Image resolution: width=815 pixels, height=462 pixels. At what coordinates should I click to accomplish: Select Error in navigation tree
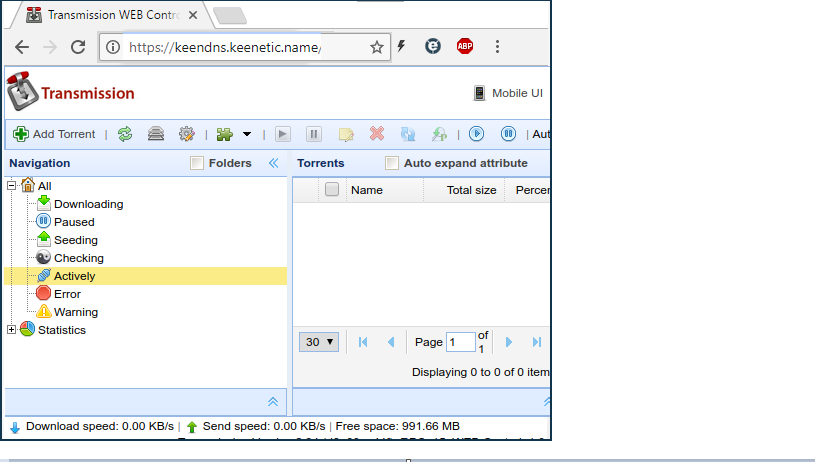point(68,294)
